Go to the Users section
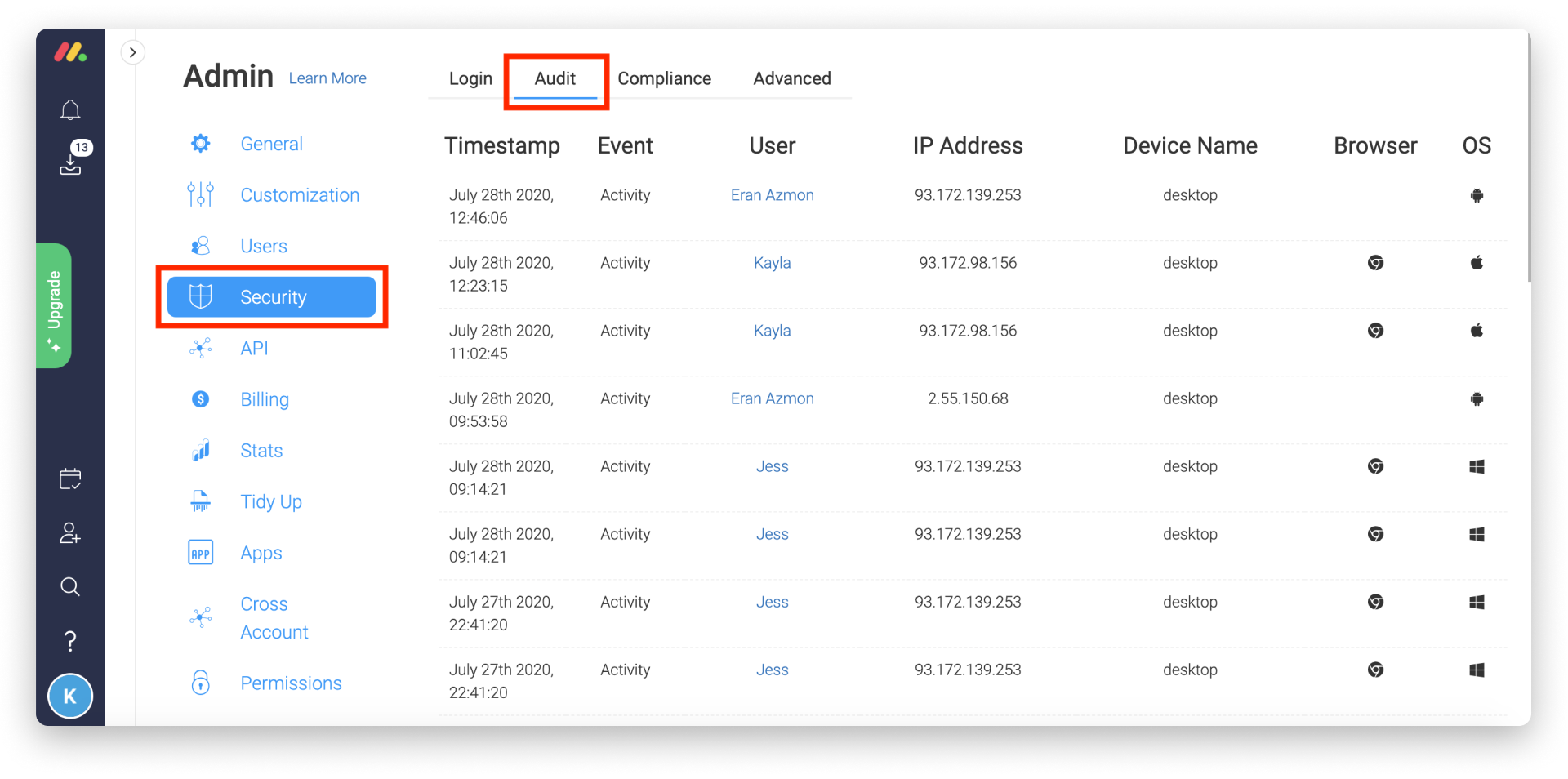The image size is (1568, 779). (264, 246)
